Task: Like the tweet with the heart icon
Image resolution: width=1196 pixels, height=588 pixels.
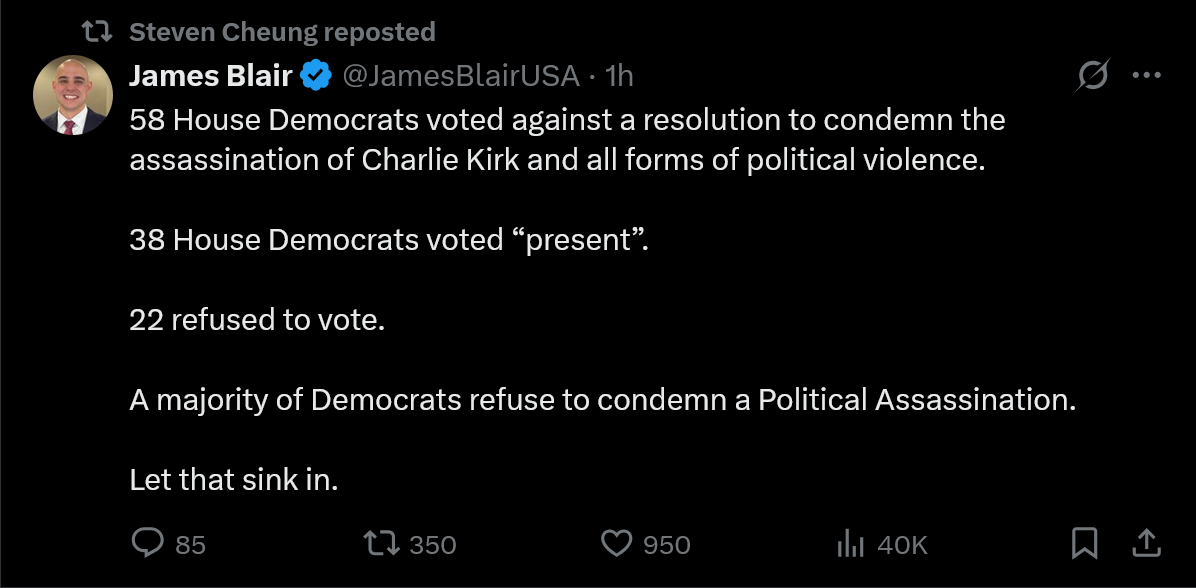Action: [616, 544]
